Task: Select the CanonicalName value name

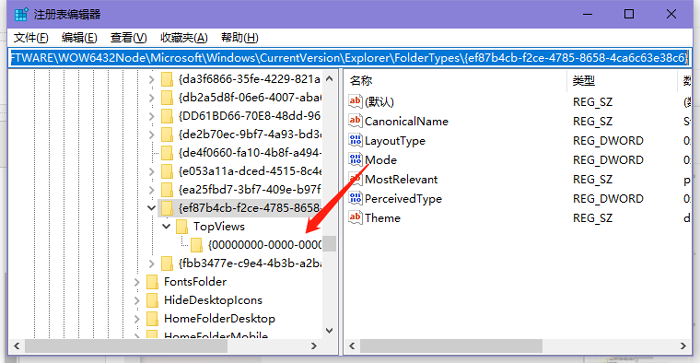Action: (x=406, y=121)
